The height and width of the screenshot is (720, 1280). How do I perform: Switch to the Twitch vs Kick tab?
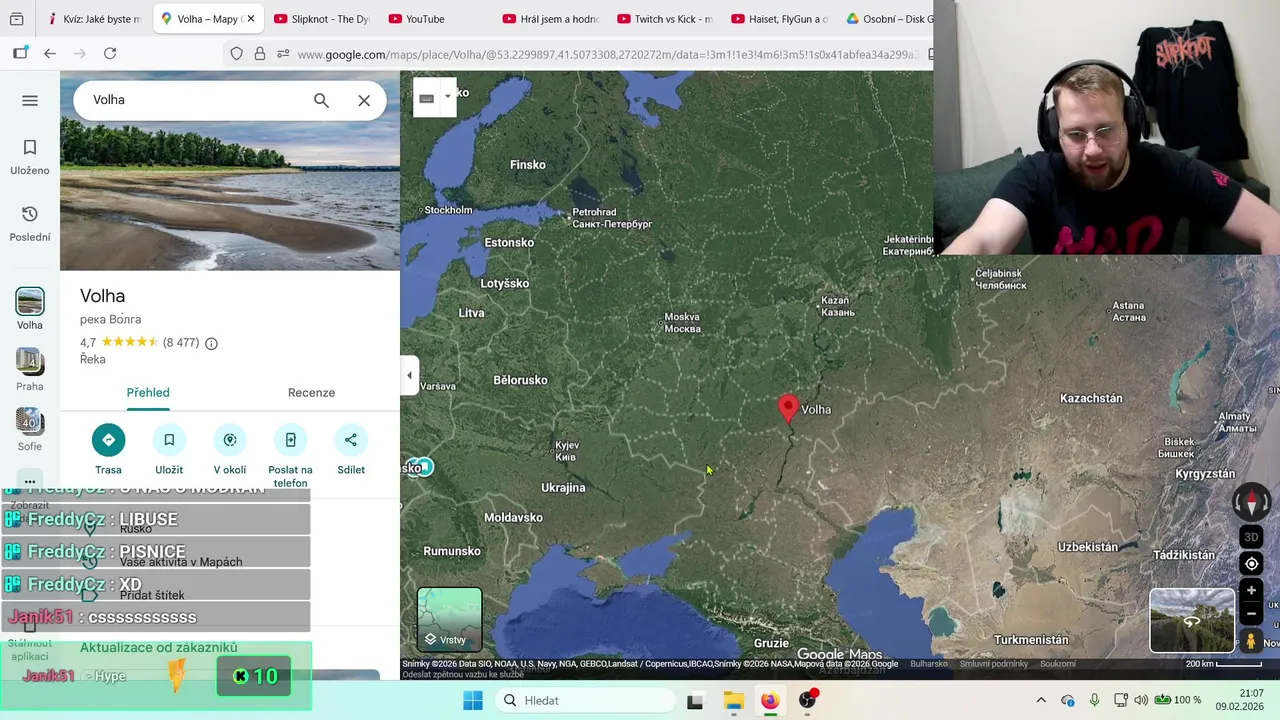point(665,19)
